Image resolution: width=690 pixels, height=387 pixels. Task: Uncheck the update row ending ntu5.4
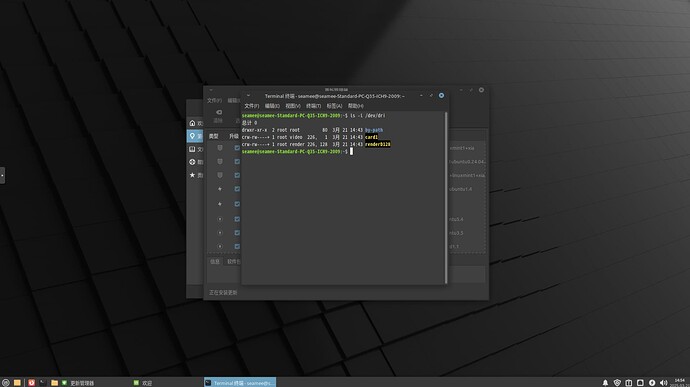[237, 219]
